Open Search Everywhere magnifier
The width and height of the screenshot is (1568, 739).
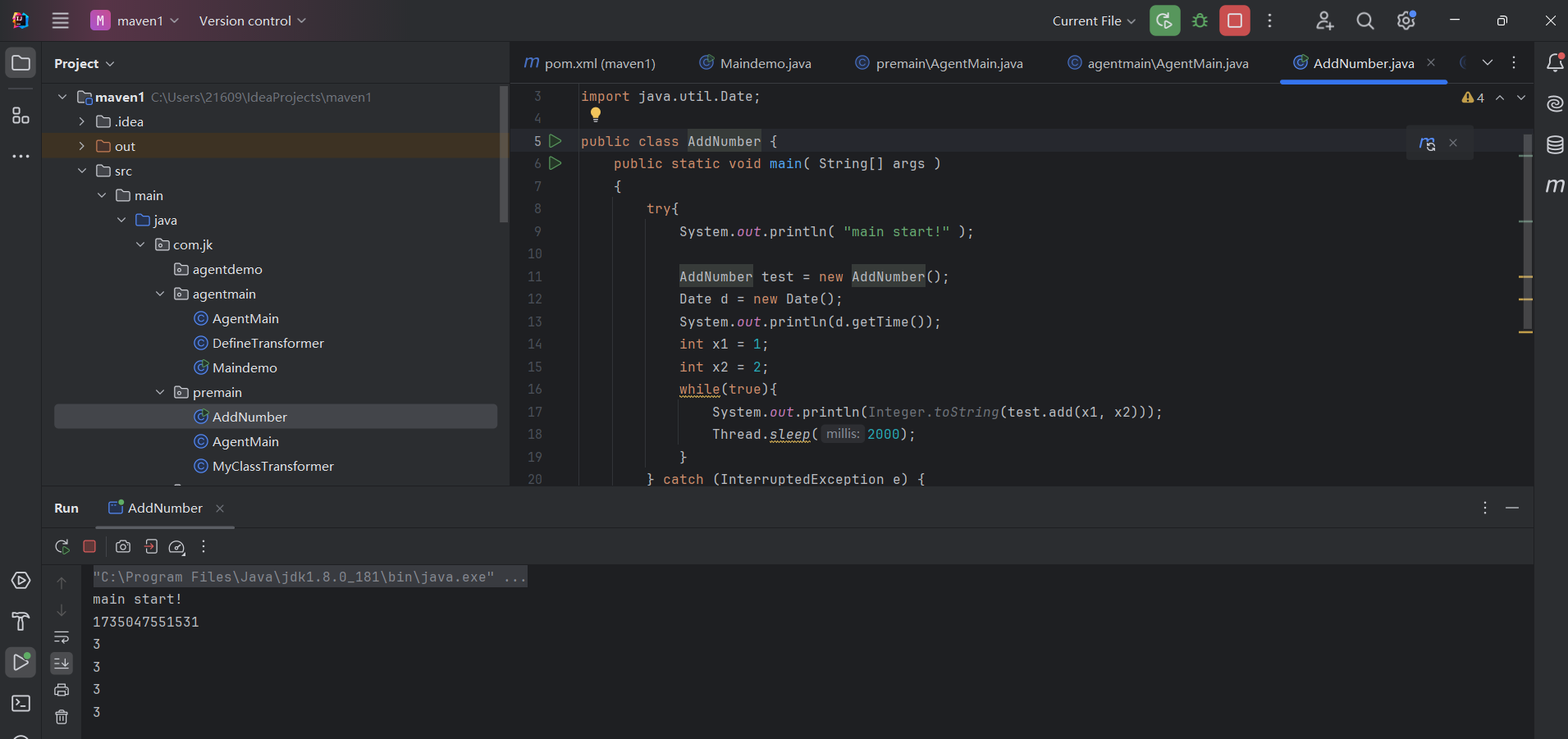(x=1365, y=21)
